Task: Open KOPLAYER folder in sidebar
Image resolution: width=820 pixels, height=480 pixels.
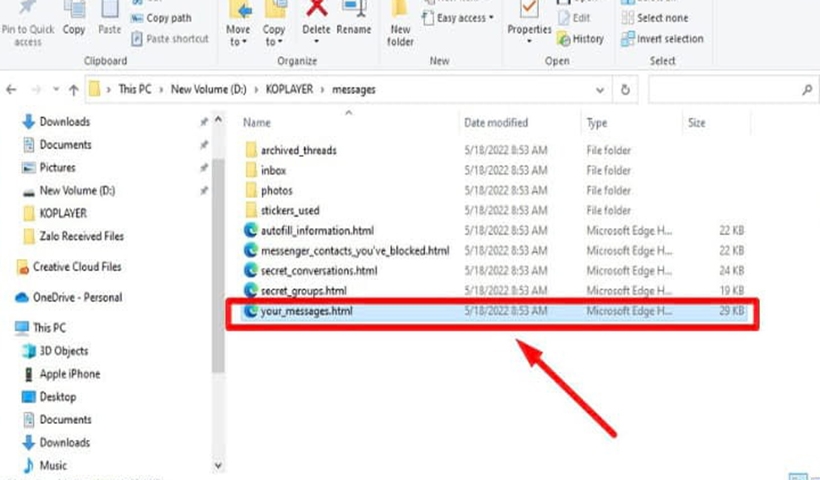Action: tap(63, 213)
